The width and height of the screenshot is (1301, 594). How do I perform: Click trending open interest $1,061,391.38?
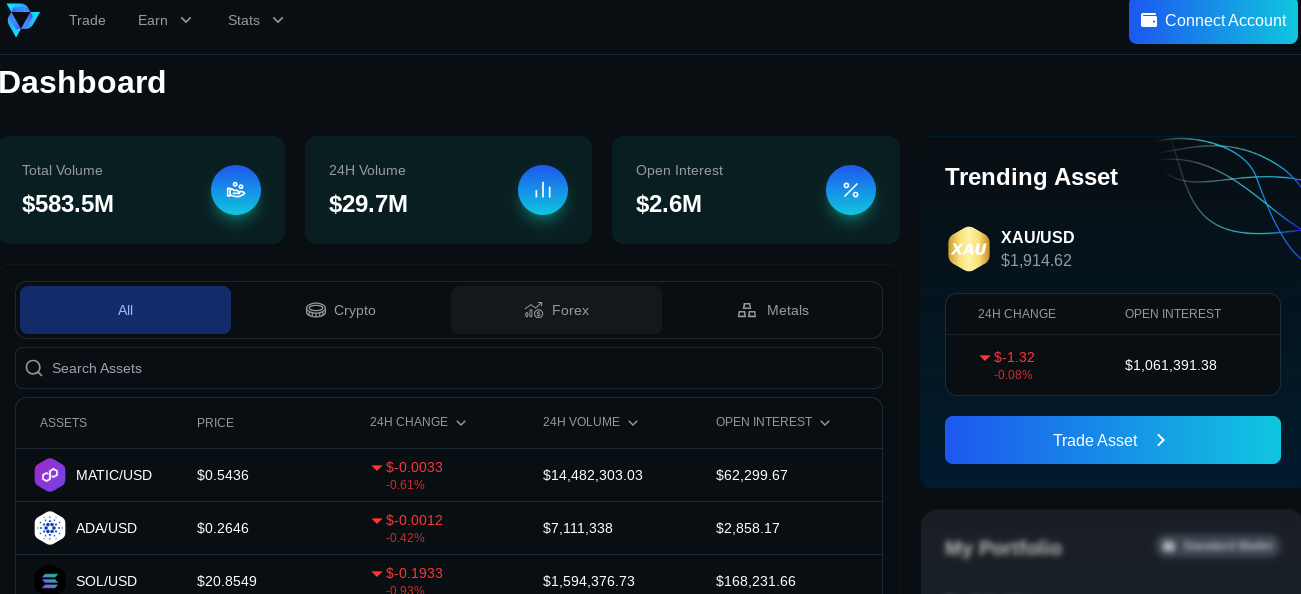click(1171, 365)
